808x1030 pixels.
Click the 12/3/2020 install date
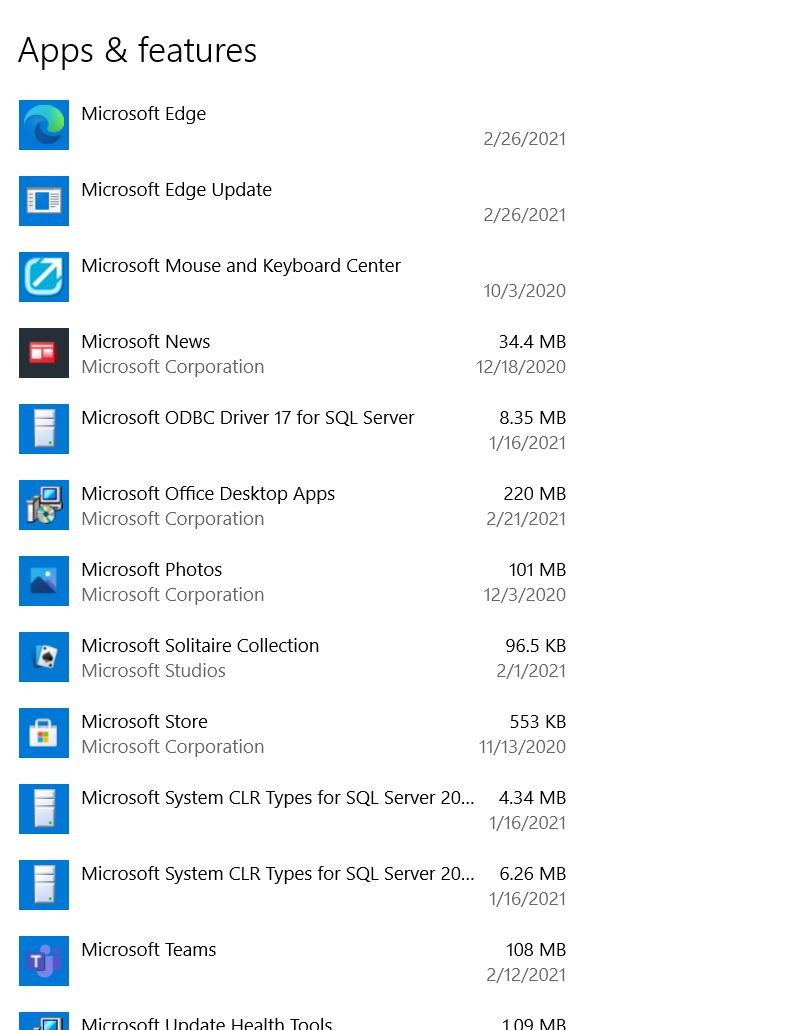(x=524, y=594)
